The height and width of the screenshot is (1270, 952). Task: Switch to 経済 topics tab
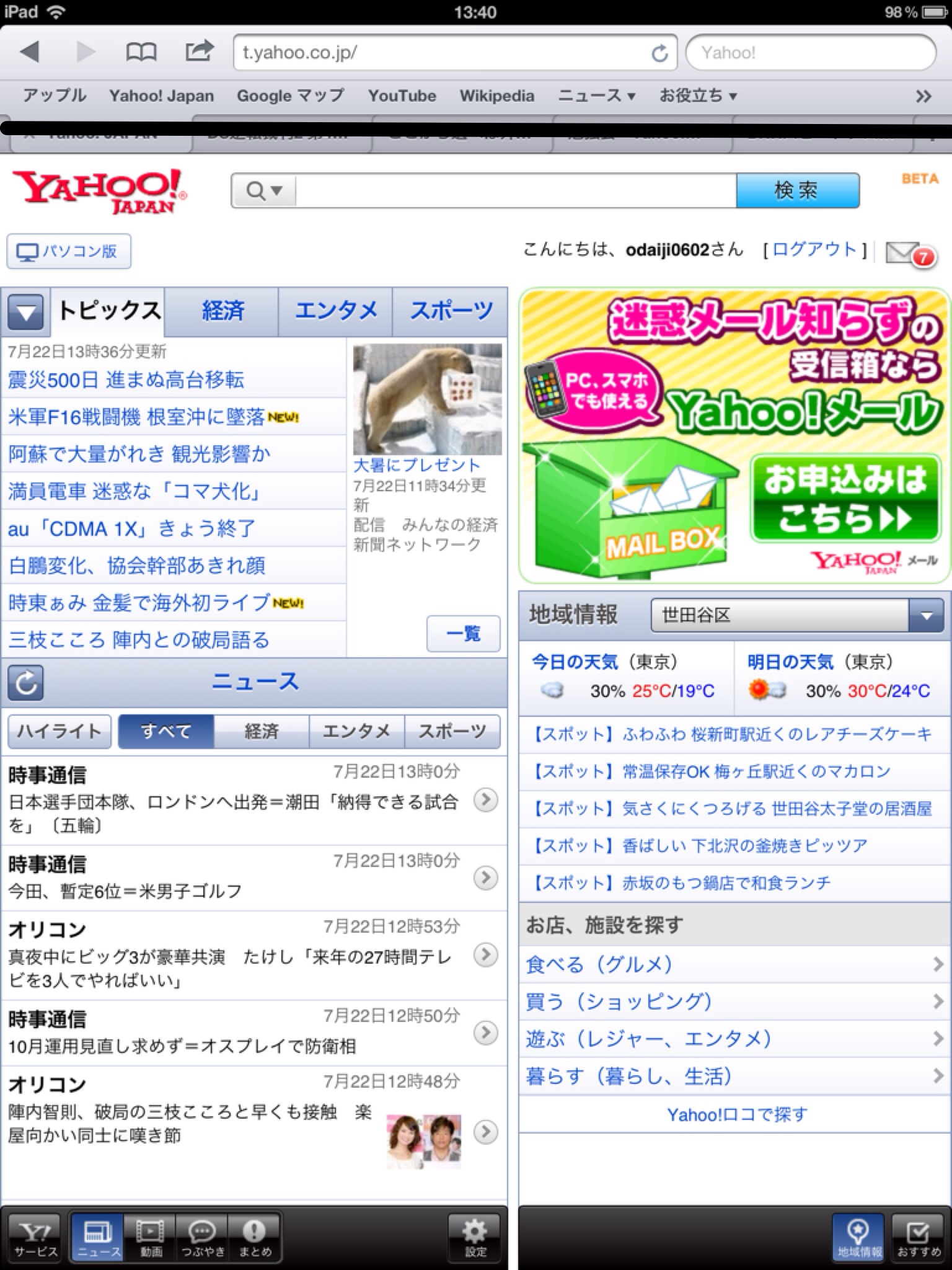point(222,311)
